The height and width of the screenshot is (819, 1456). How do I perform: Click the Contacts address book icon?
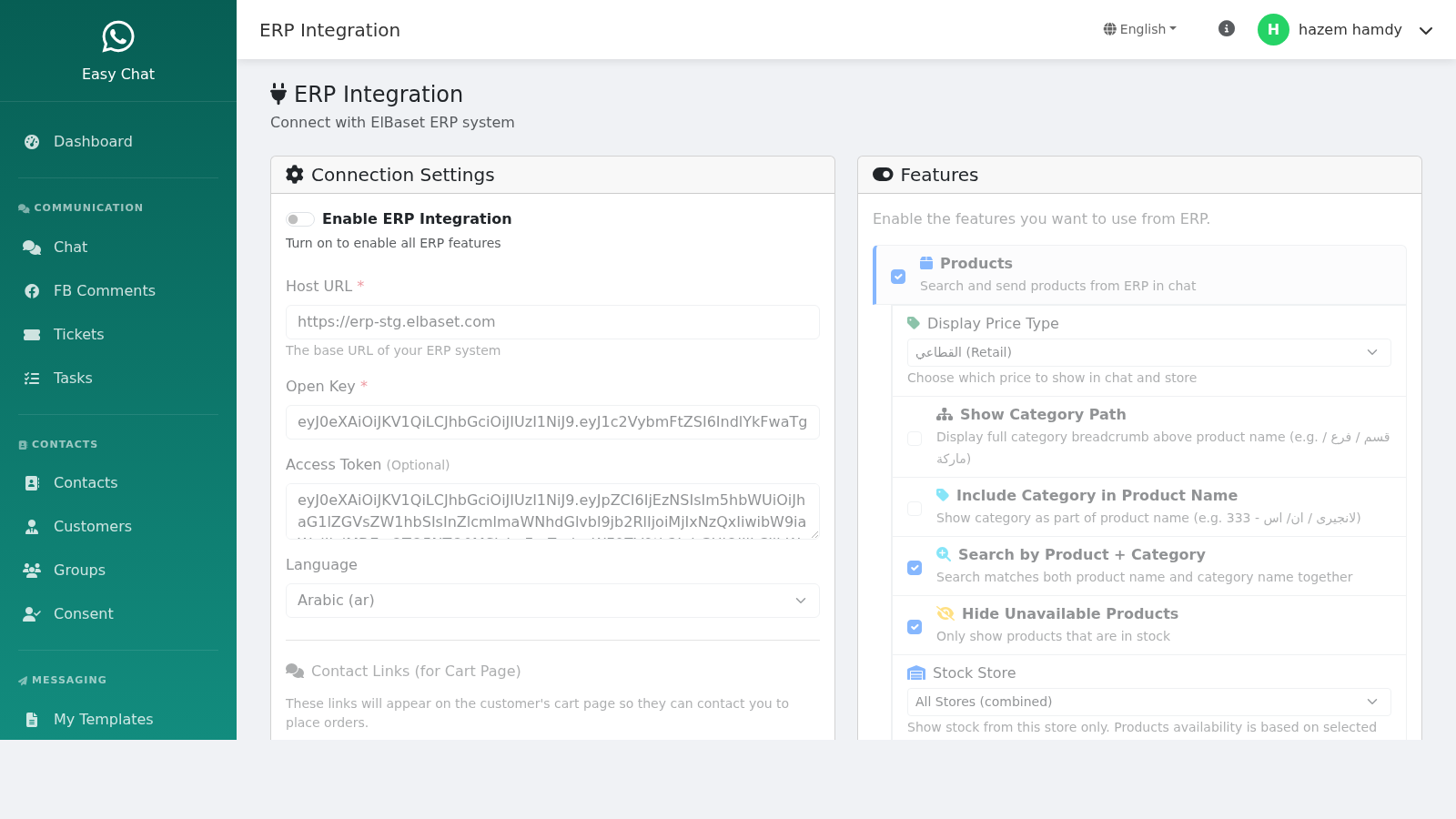coord(30,482)
